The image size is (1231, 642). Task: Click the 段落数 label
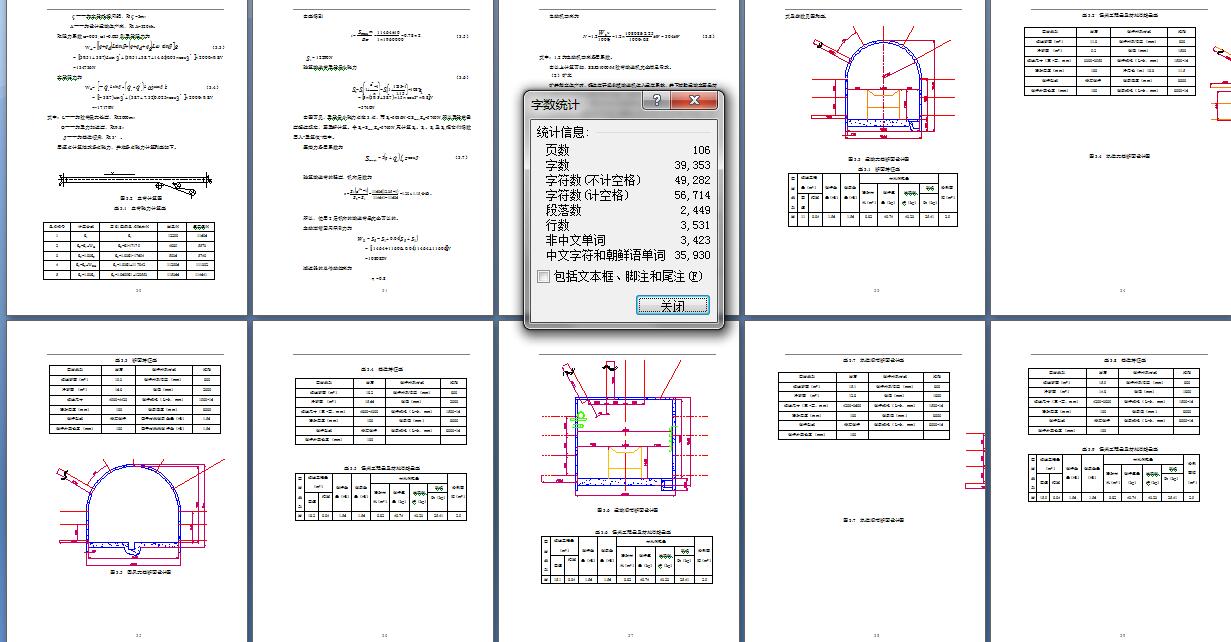coord(563,210)
